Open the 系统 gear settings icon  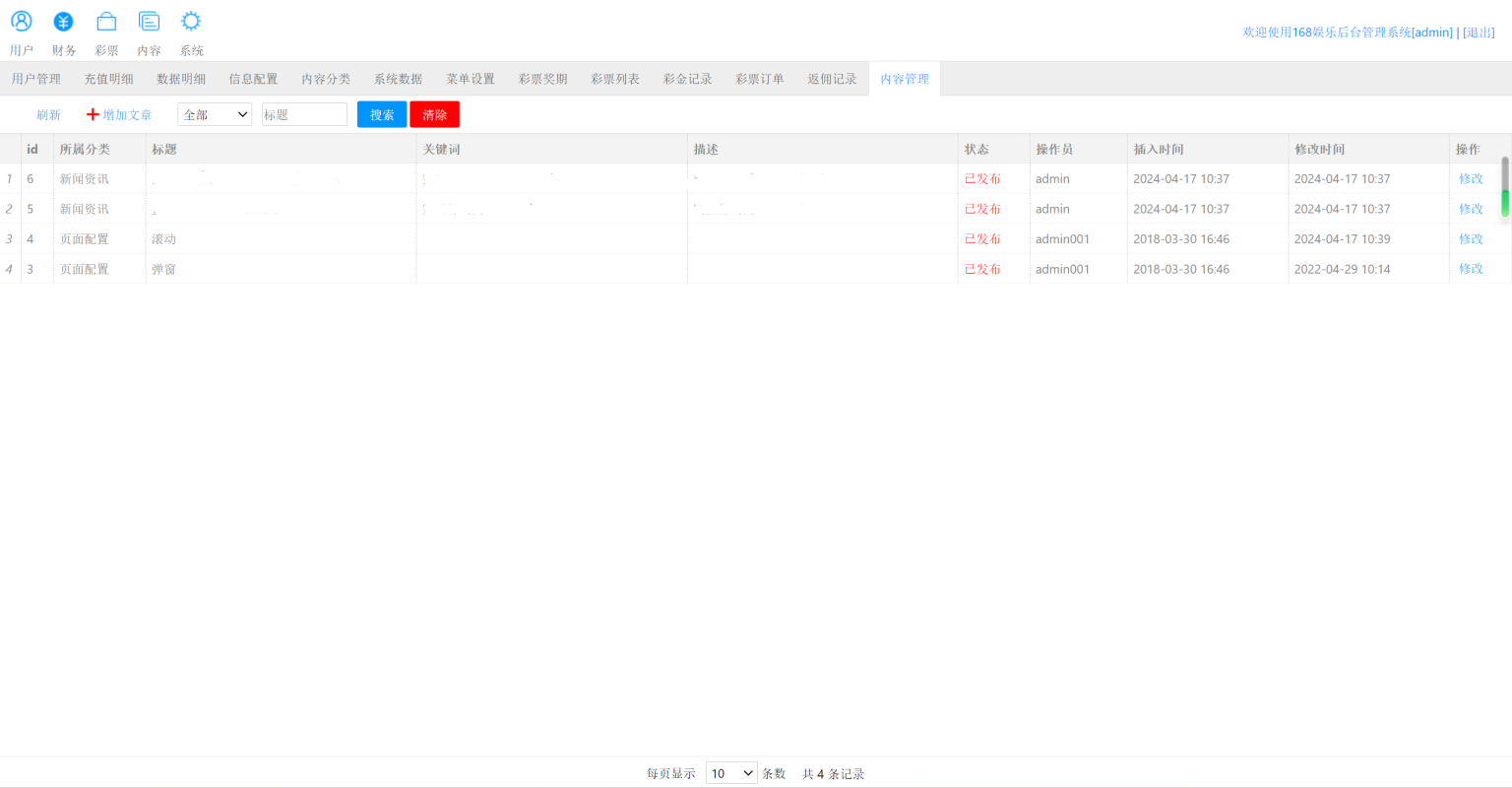(x=191, y=22)
